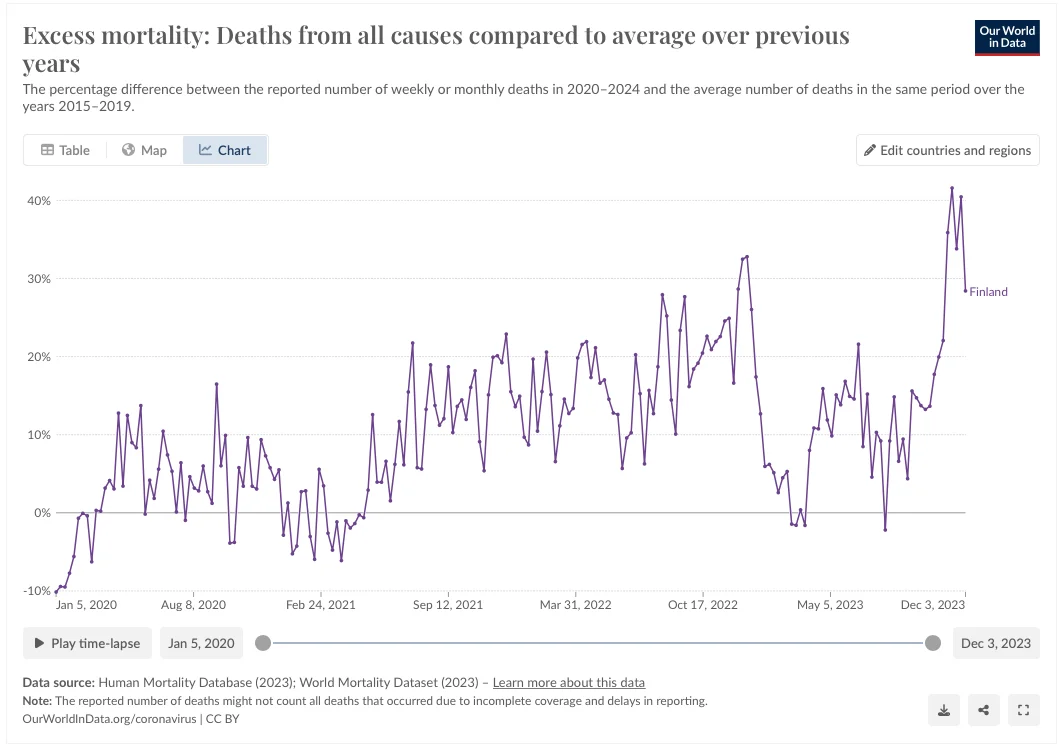Click the Jan 5, 2020 start date label
This screenshot has height=744, width=1059.
(201, 643)
